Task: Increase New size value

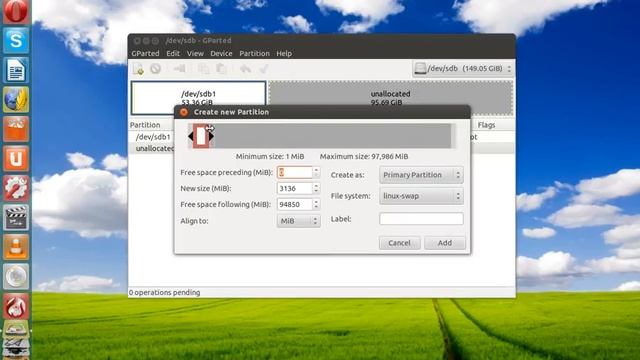Action: pyautogui.click(x=316, y=185)
